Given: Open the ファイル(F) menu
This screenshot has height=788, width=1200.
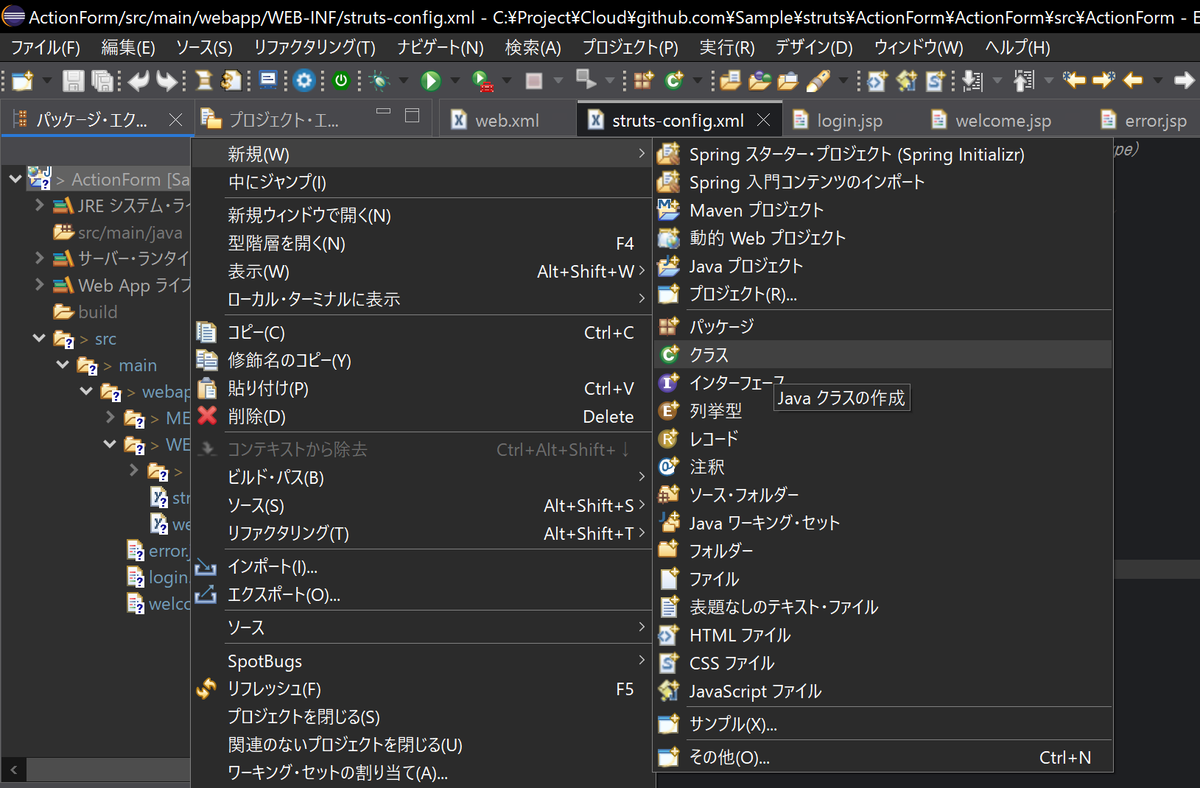Looking at the screenshot, I should [45, 48].
